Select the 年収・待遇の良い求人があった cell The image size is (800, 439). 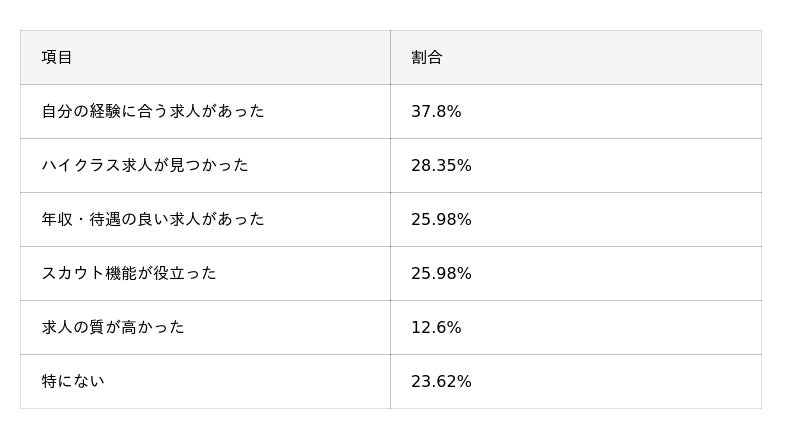(x=153, y=219)
